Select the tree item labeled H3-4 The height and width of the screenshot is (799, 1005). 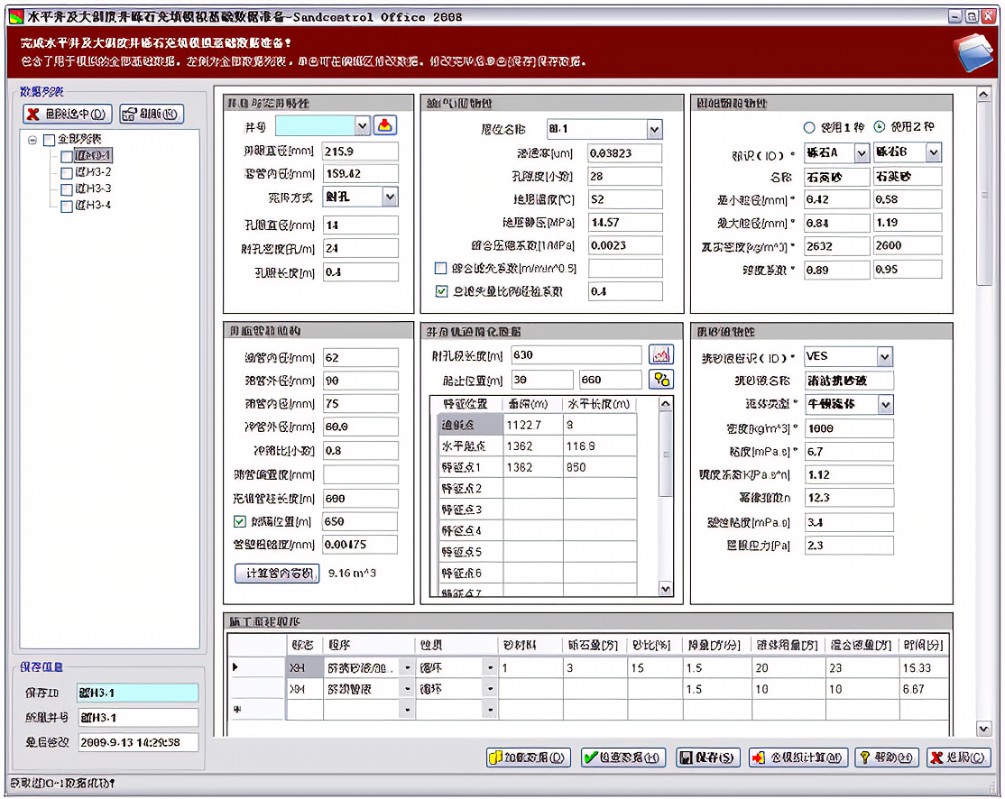[x=94, y=206]
